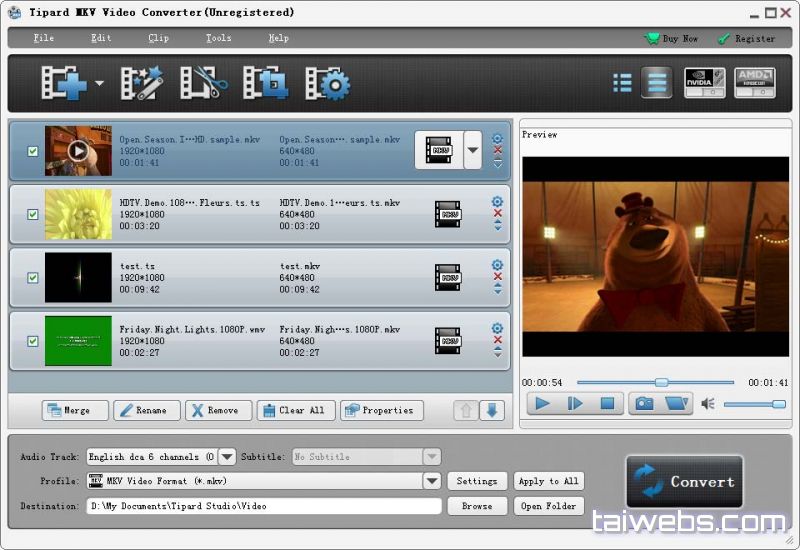Image resolution: width=800 pixels, height=550 pixels.
Task: Open the video Effect editing tool
Action: pyautogui.click(x=141, y=83)
